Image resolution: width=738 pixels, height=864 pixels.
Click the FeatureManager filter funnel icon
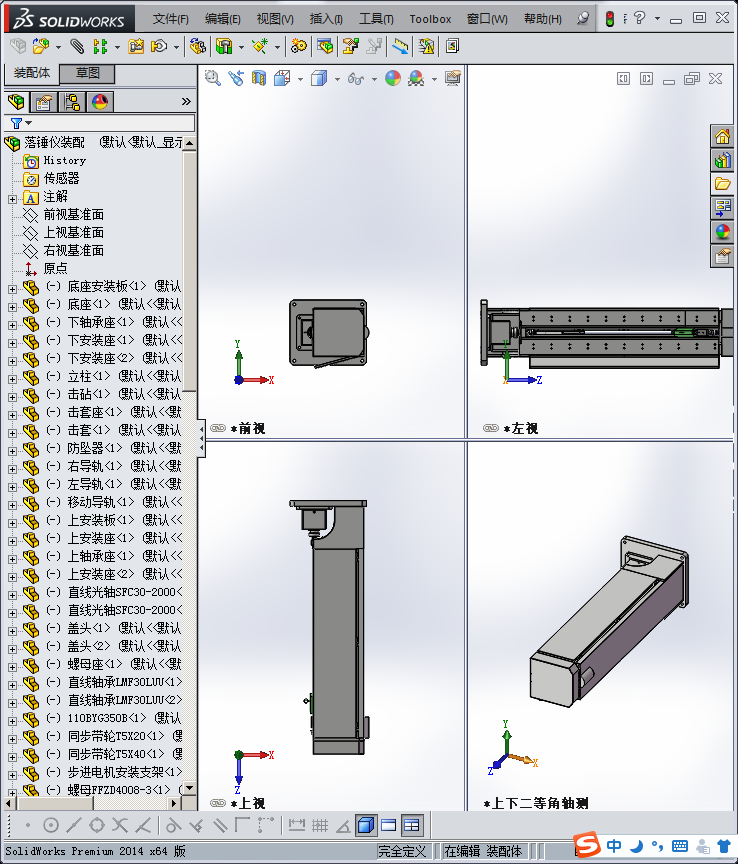17,123
